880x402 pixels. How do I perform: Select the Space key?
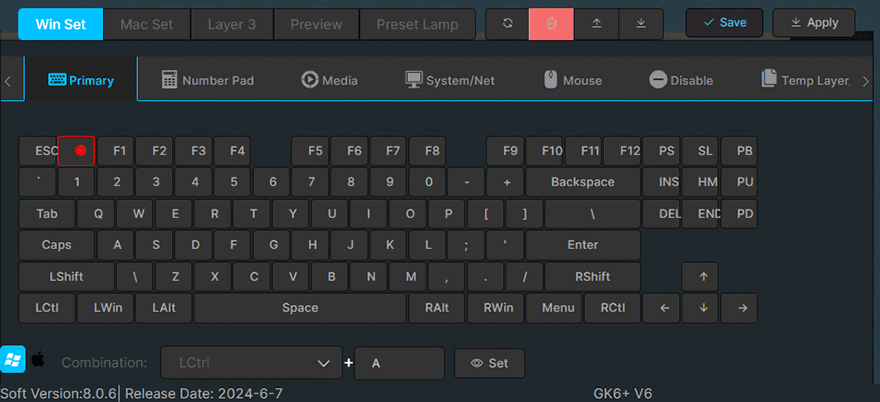click(300, 308)
